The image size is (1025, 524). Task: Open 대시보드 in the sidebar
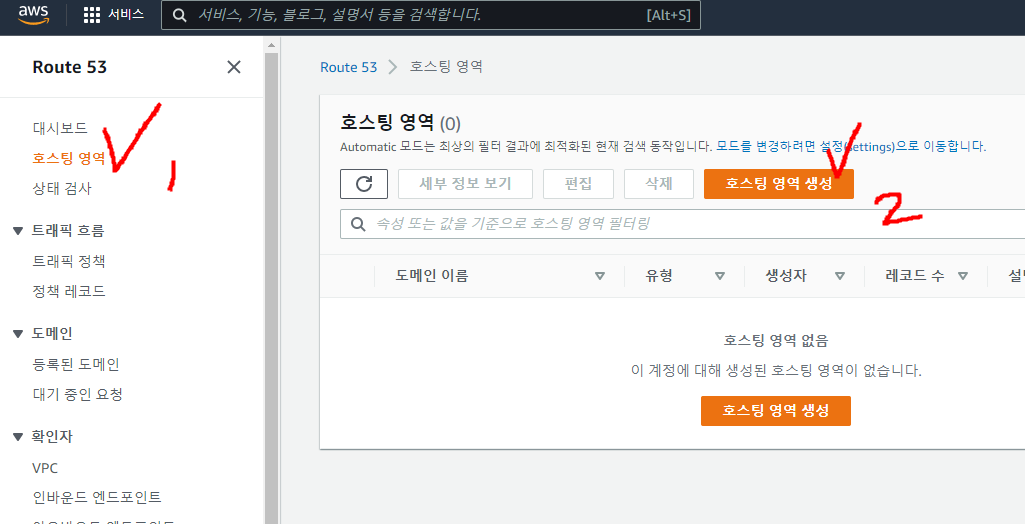pyautogui.click(x=60, y=127)
